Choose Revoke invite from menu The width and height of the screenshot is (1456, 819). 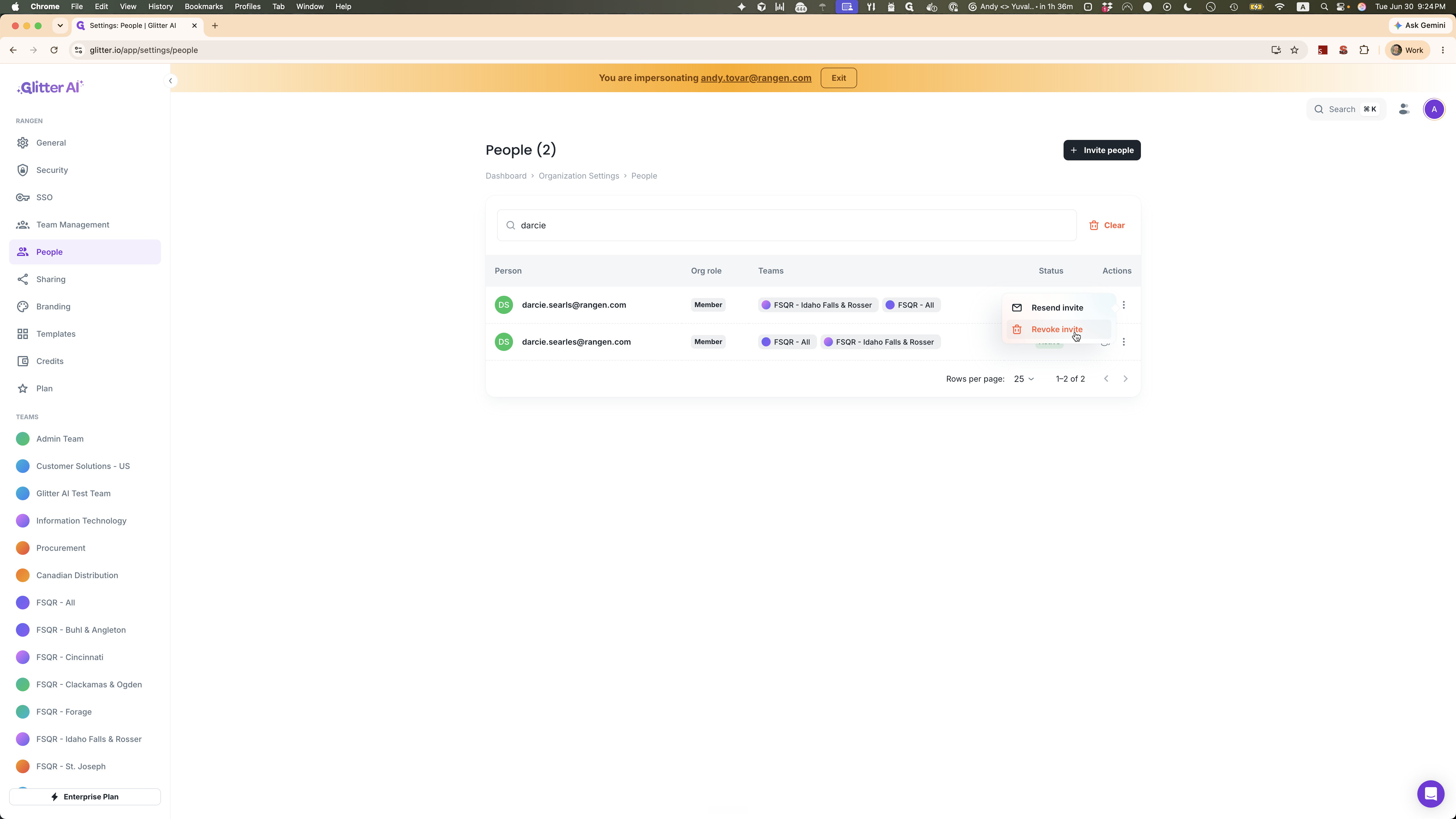tap(1059, 330)
